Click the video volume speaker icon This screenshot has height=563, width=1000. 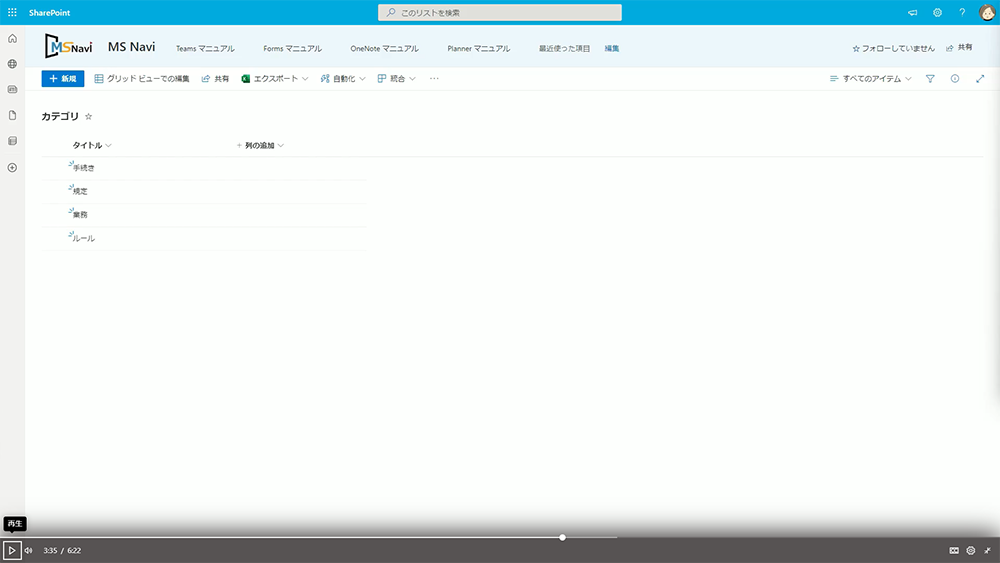pyautogui.click(x=29, y=550)
